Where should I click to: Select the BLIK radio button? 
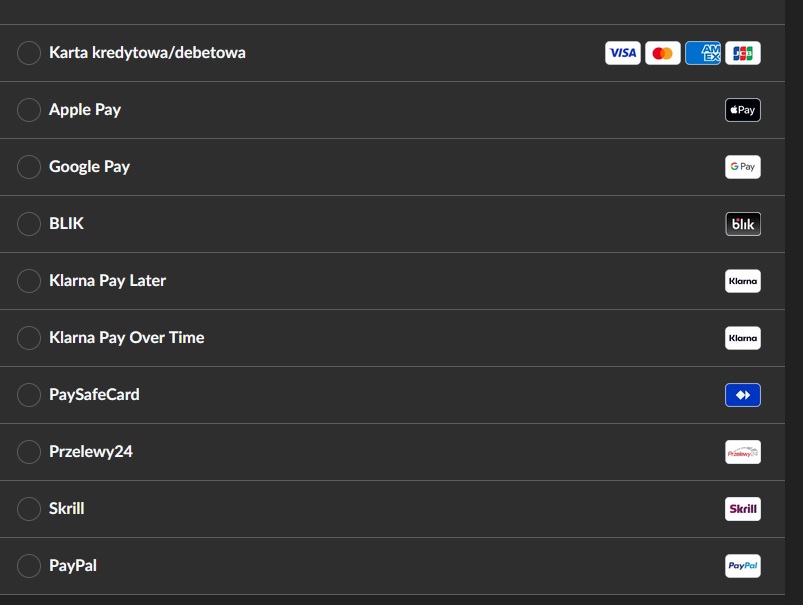point(29,224)
